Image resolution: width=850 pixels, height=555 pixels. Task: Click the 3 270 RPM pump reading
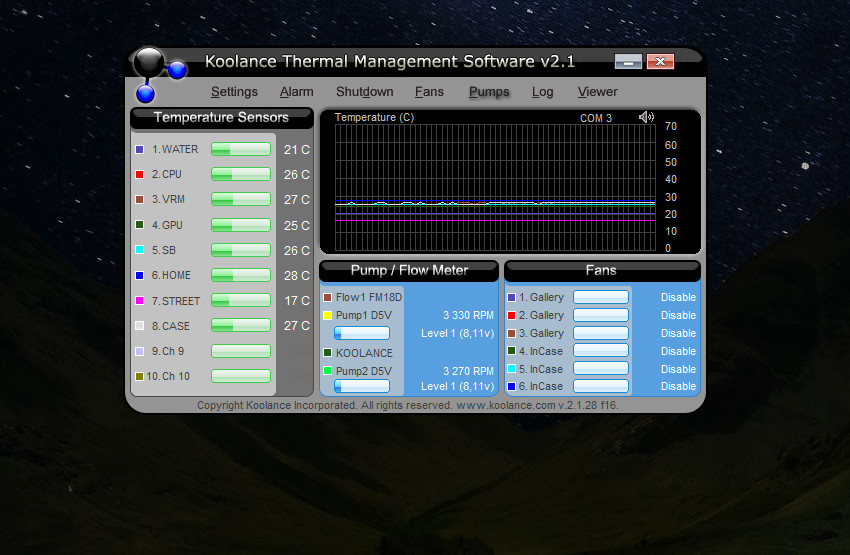pyautogui.click(x=468, y=371)
